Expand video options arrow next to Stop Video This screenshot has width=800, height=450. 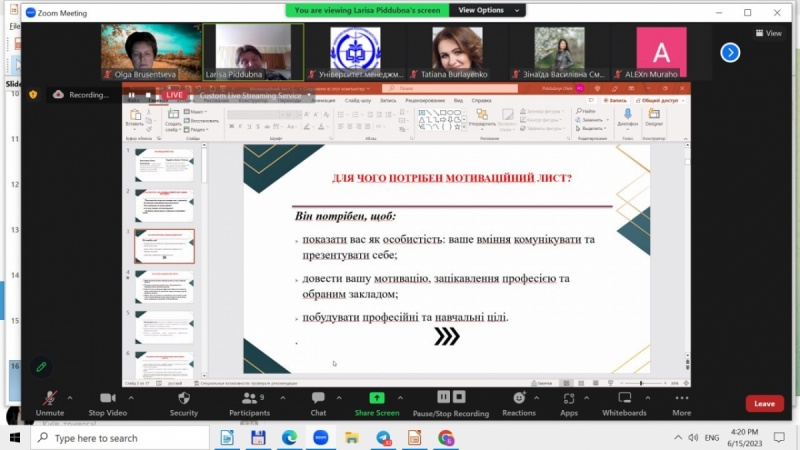pos(130,396)
